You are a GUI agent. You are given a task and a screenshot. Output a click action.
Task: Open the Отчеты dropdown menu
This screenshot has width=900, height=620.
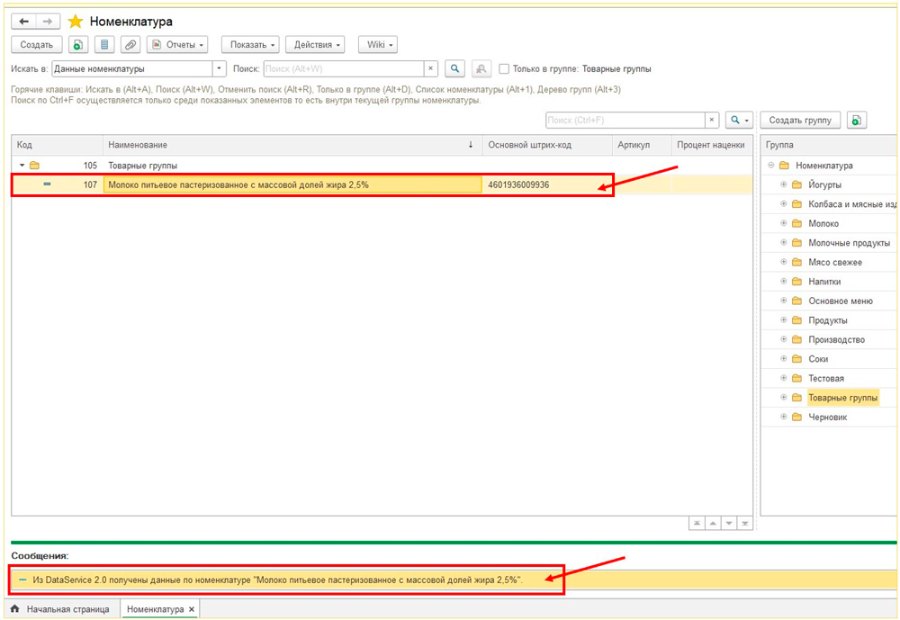(177, 44)
